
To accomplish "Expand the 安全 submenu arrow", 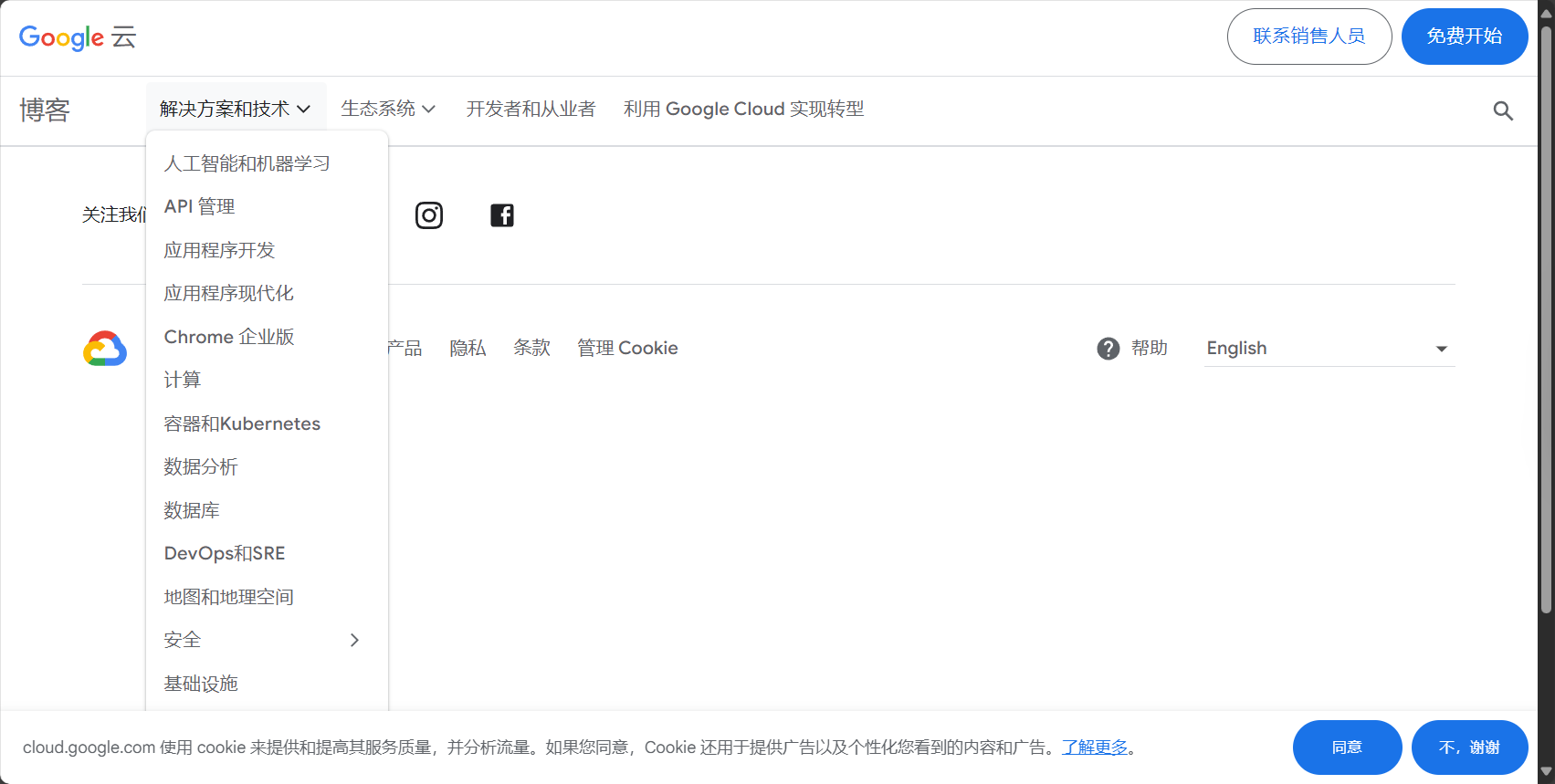I will [355, 641].
